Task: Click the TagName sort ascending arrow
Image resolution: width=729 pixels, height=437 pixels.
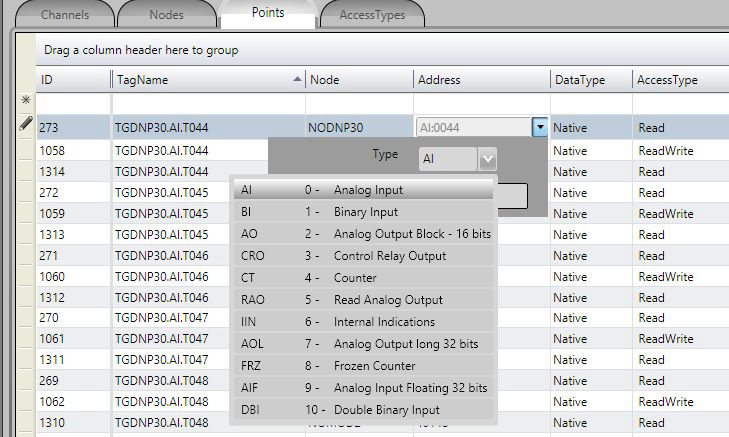Action: click(297, 79)
